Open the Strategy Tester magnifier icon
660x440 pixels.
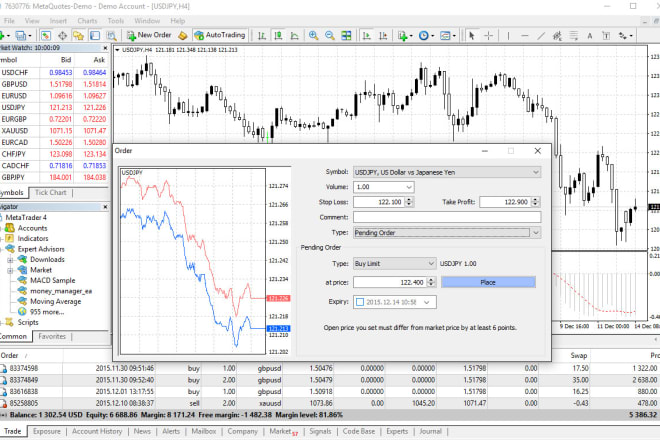[111, 35]
